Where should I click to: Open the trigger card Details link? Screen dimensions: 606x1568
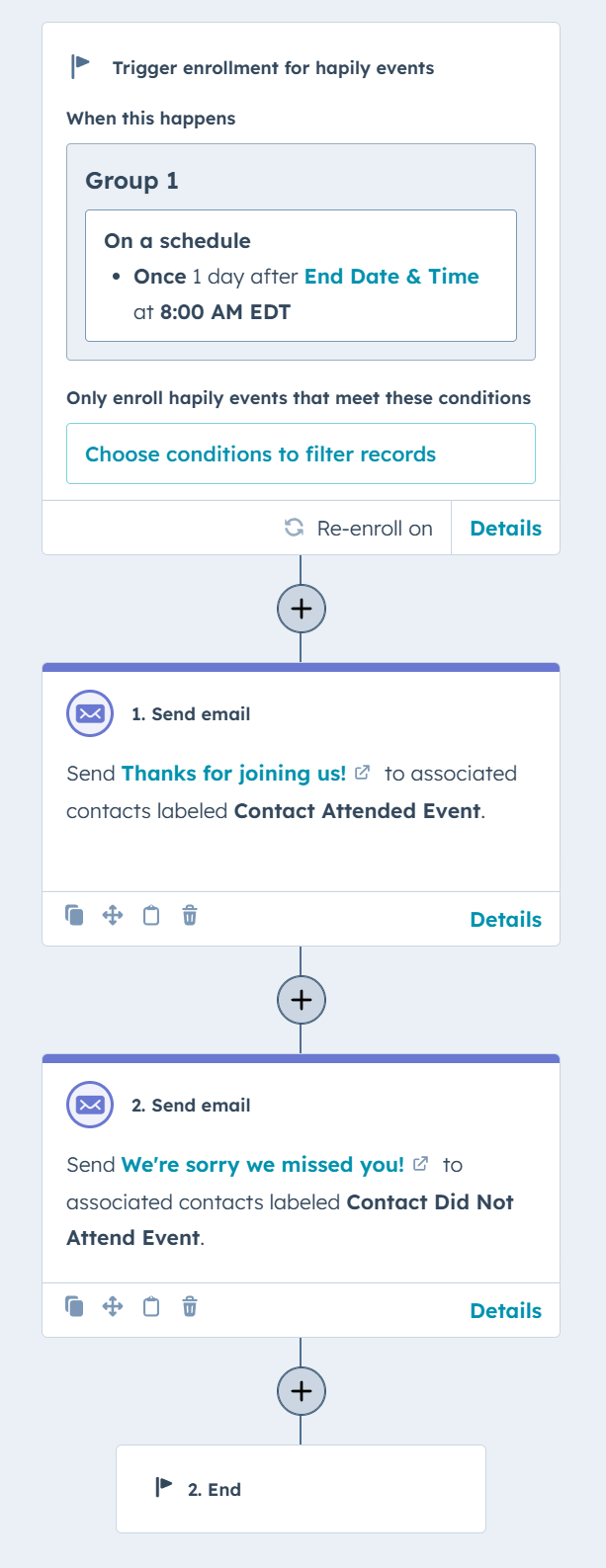click(506, 528)
